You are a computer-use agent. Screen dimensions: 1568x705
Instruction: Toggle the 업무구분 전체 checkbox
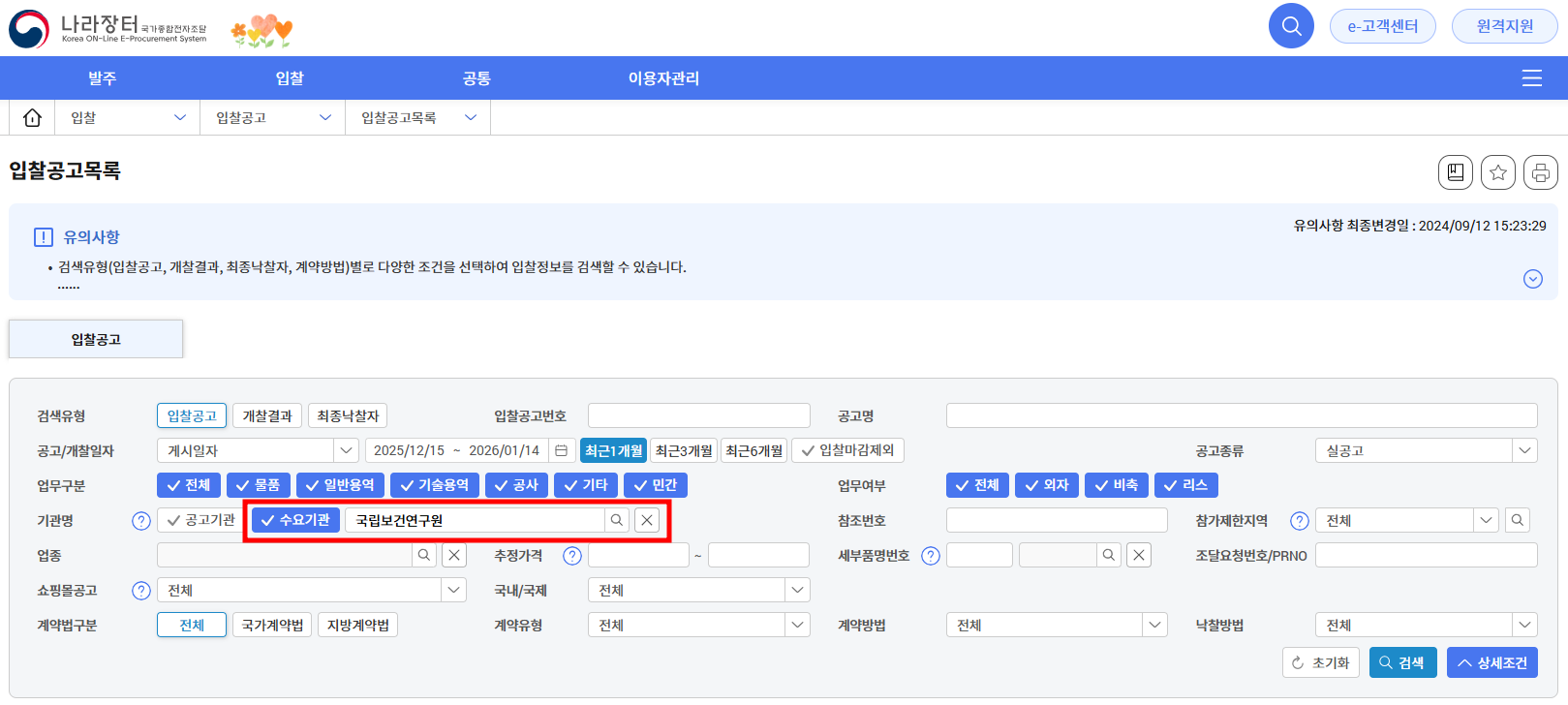pyautogui.click(x=189, y=485)
